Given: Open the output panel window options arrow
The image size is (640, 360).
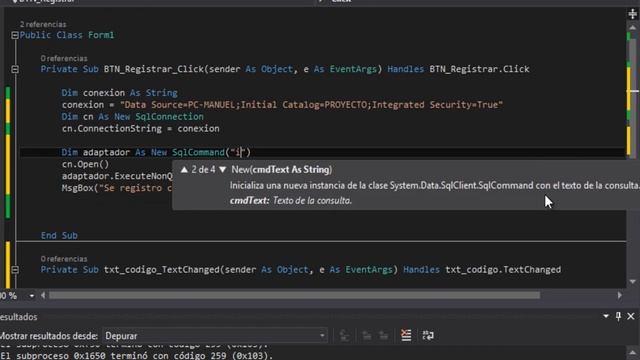Looking at the screenshot, I should pos(606,316).
